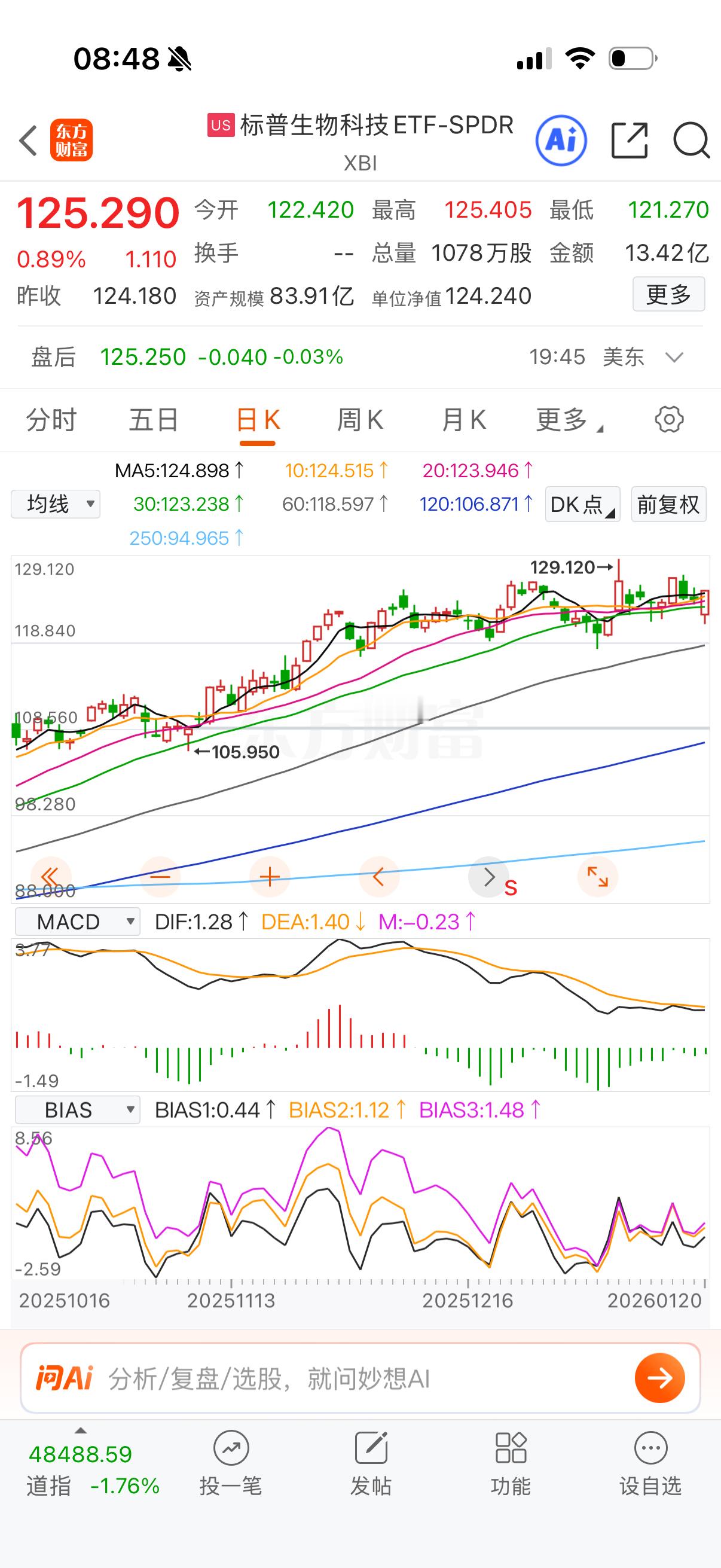Tap the US market badge
This screenshot has width=721, height=1568.
221,126
